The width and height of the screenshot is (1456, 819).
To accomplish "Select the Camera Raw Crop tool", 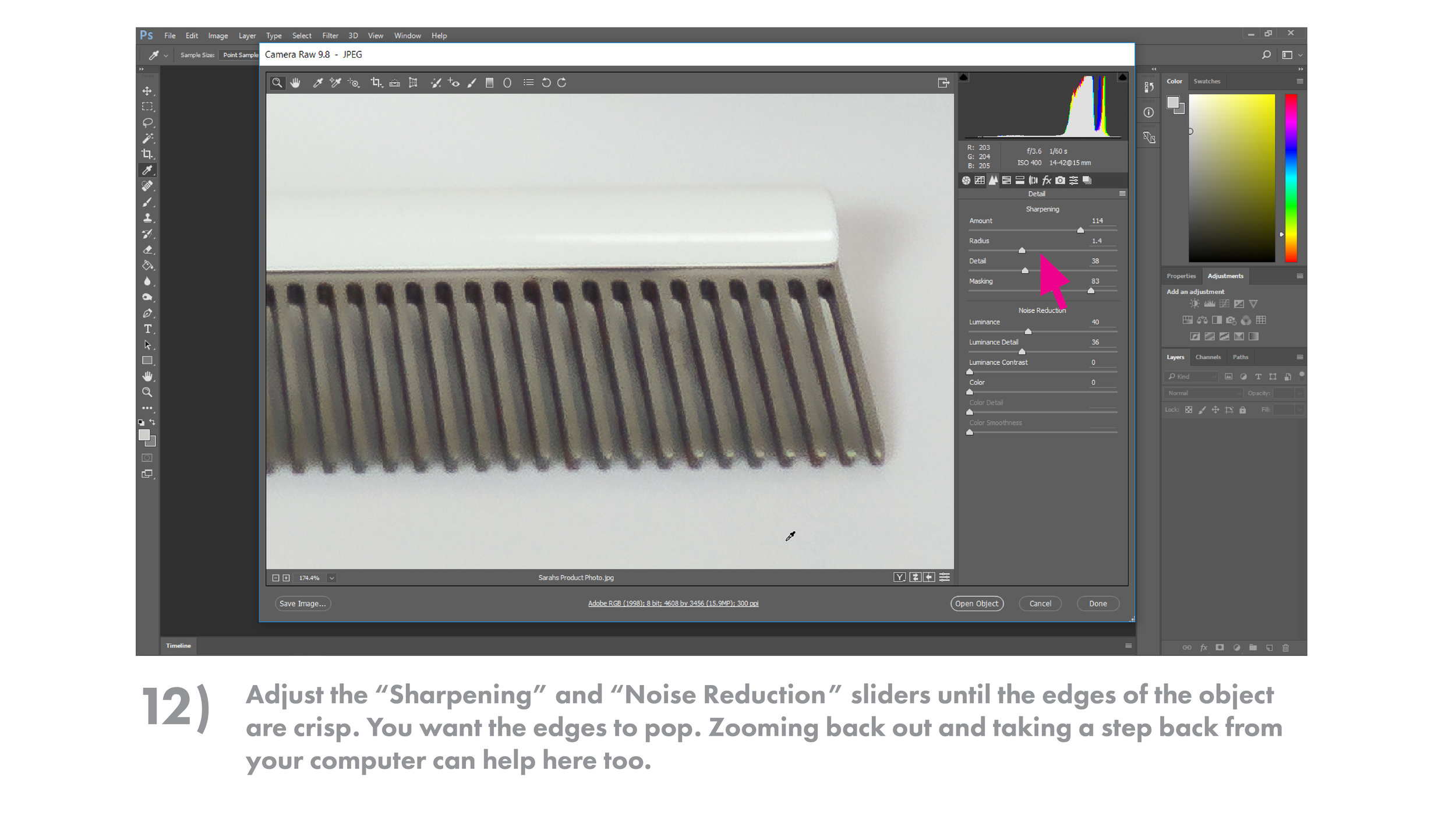I will tap(377, 83).
